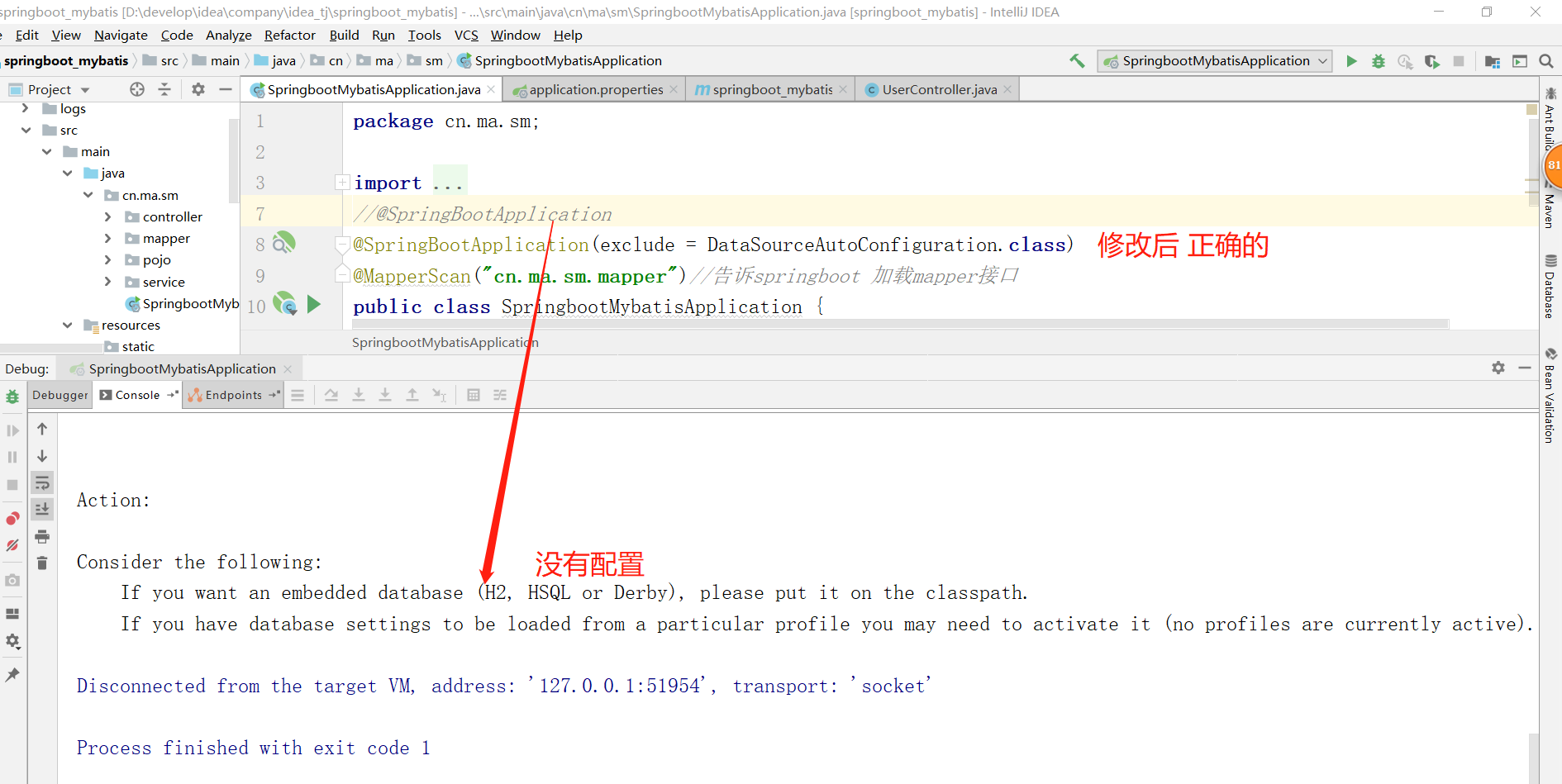The width and height of the screenshot is (1562, 784).
Task: Click the scroll-from-source target icon in Project panel
Action: [137, 89]
